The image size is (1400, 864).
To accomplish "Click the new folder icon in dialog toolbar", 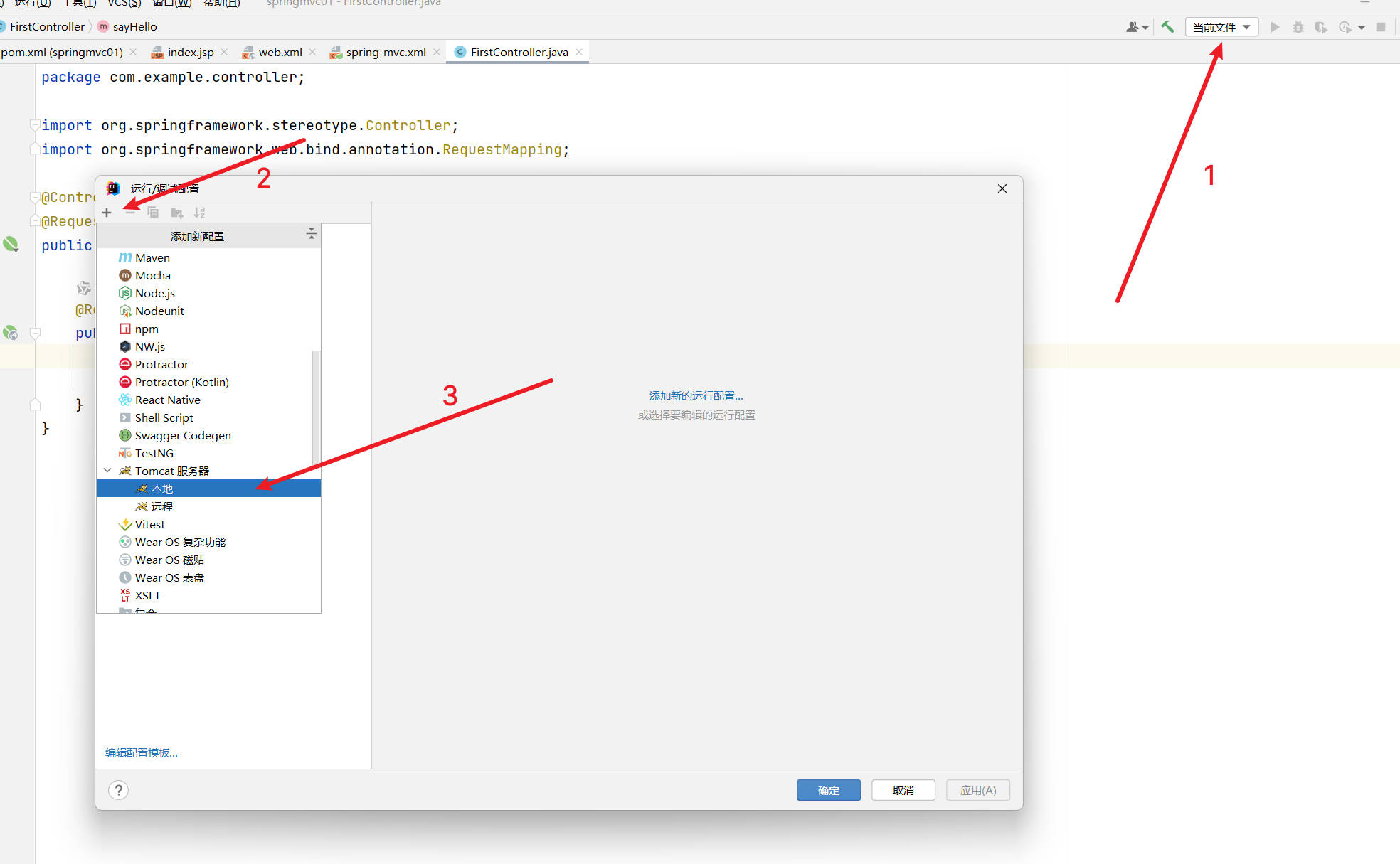I will point(176,213).
